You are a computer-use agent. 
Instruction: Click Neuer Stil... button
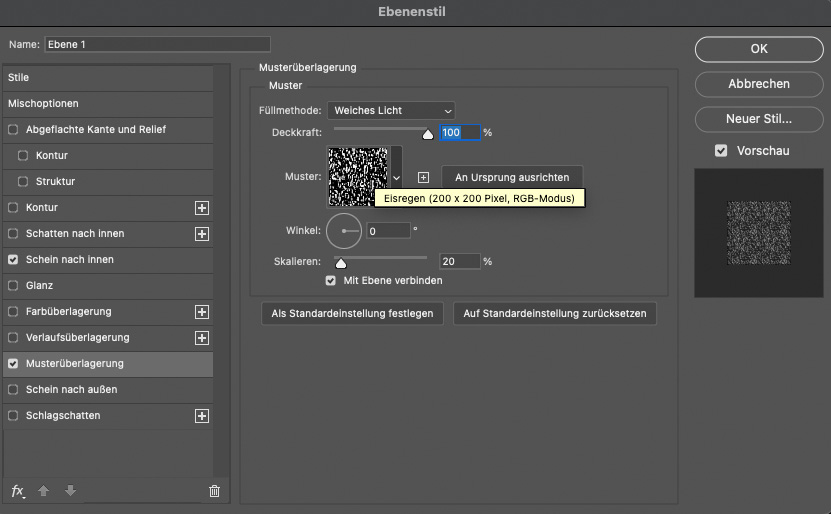point(759,119)
